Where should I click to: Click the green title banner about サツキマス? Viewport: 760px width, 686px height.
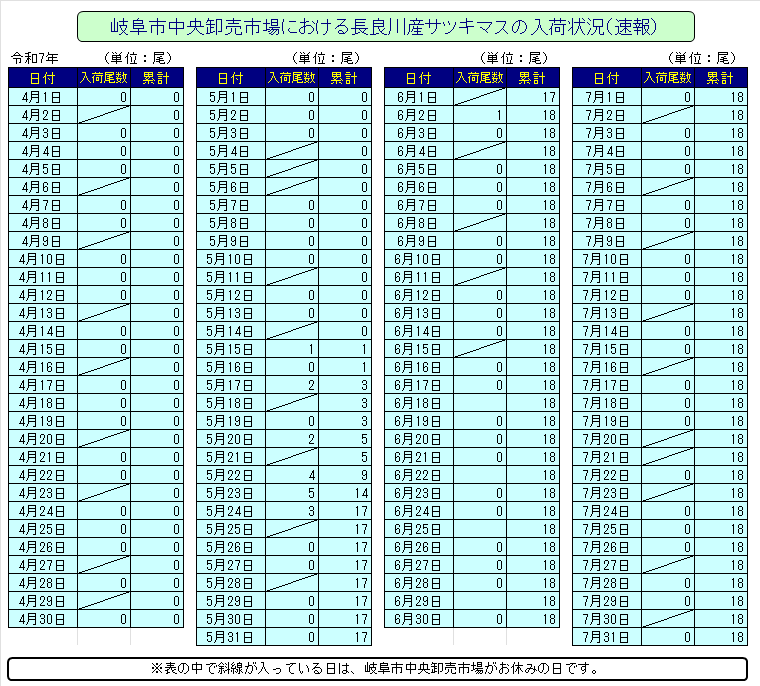[x=385, y=26]
